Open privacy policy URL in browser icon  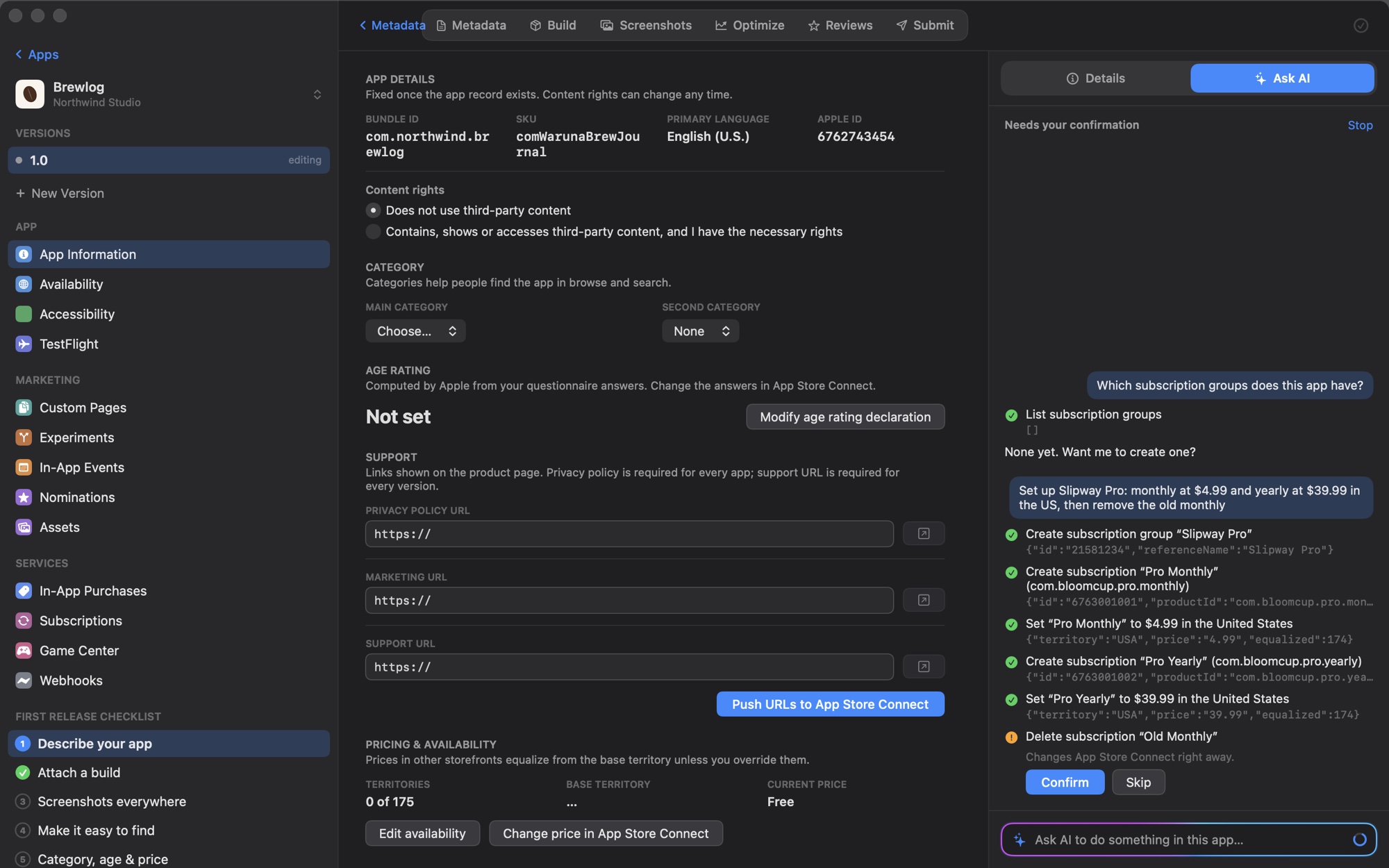[x=923, y=533]
